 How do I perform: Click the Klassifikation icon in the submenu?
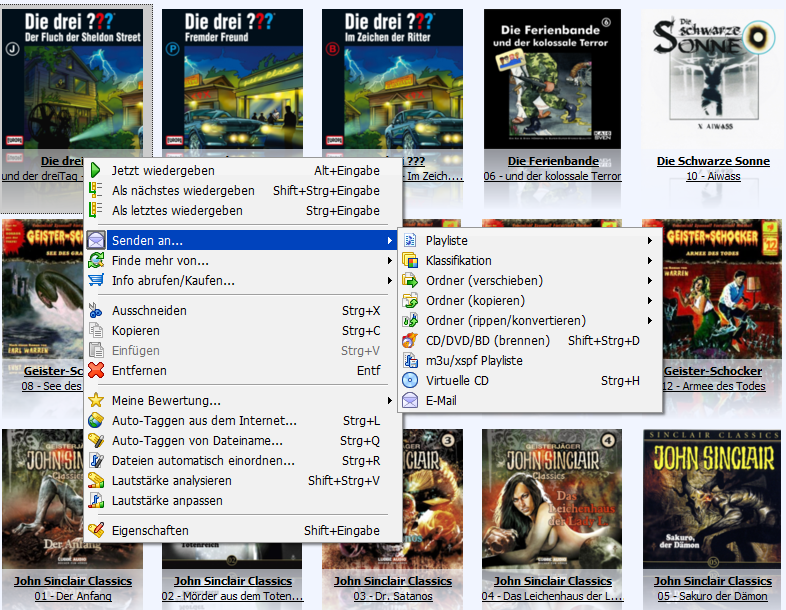click(x=410, y=261)
